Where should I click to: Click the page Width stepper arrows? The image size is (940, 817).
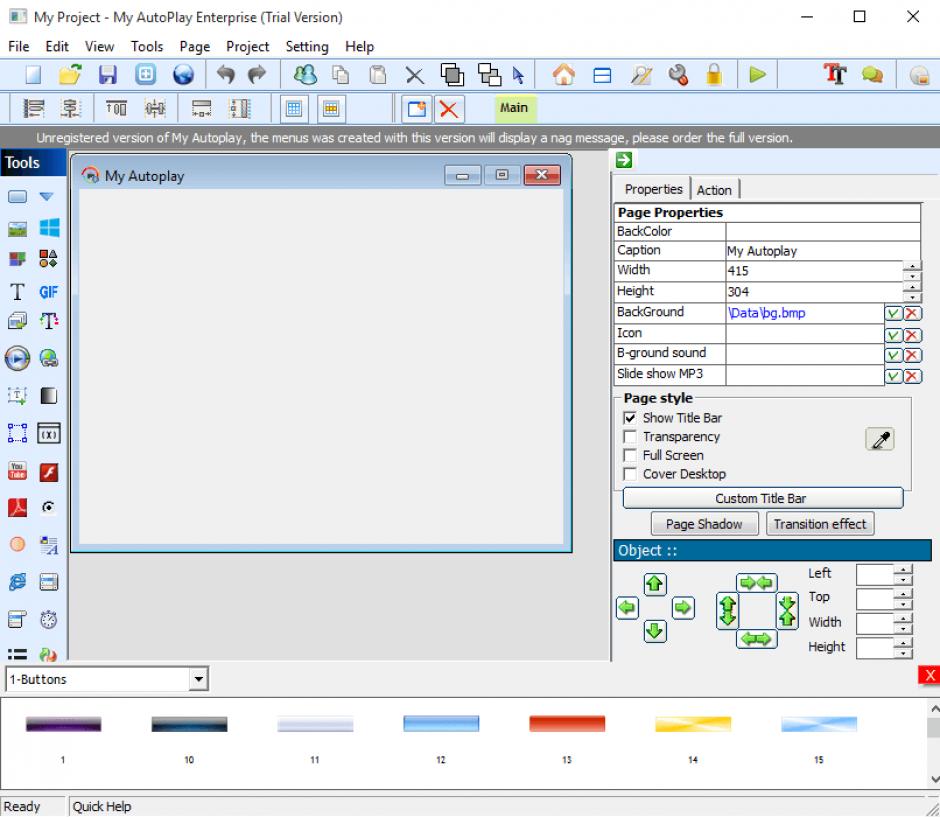point(911,271)
